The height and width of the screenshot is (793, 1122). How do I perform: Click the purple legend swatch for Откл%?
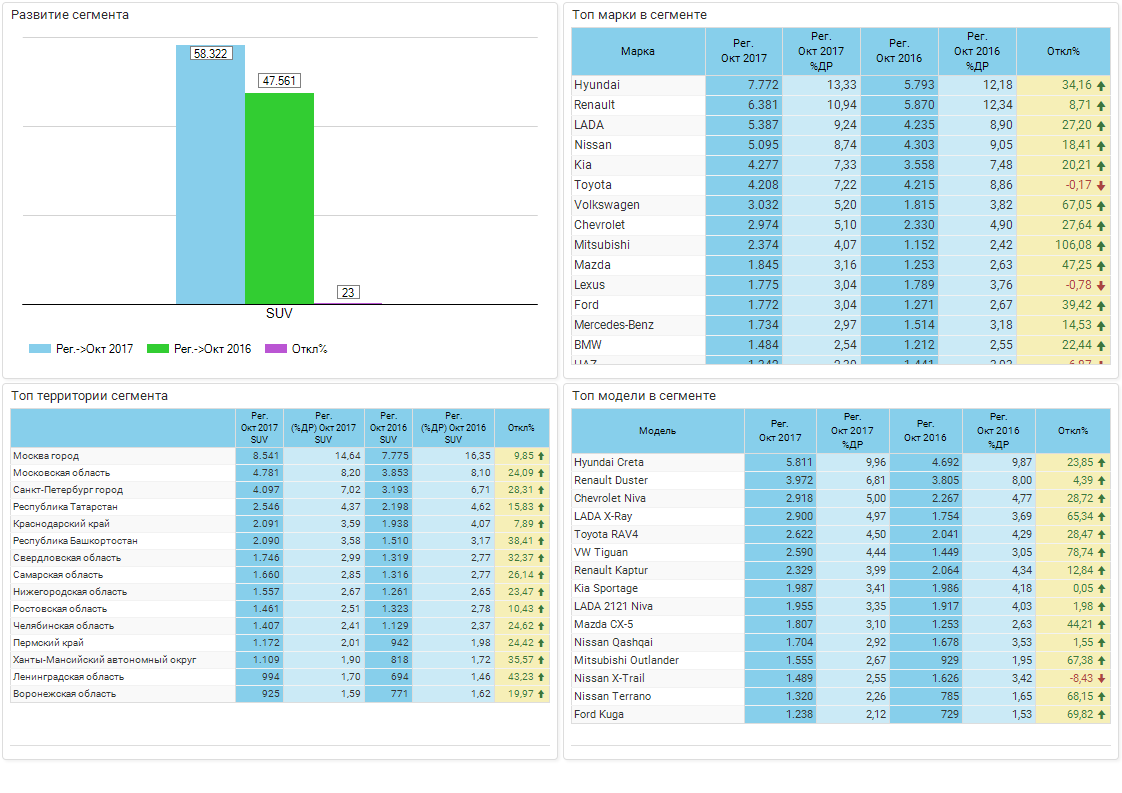(275, 349)
